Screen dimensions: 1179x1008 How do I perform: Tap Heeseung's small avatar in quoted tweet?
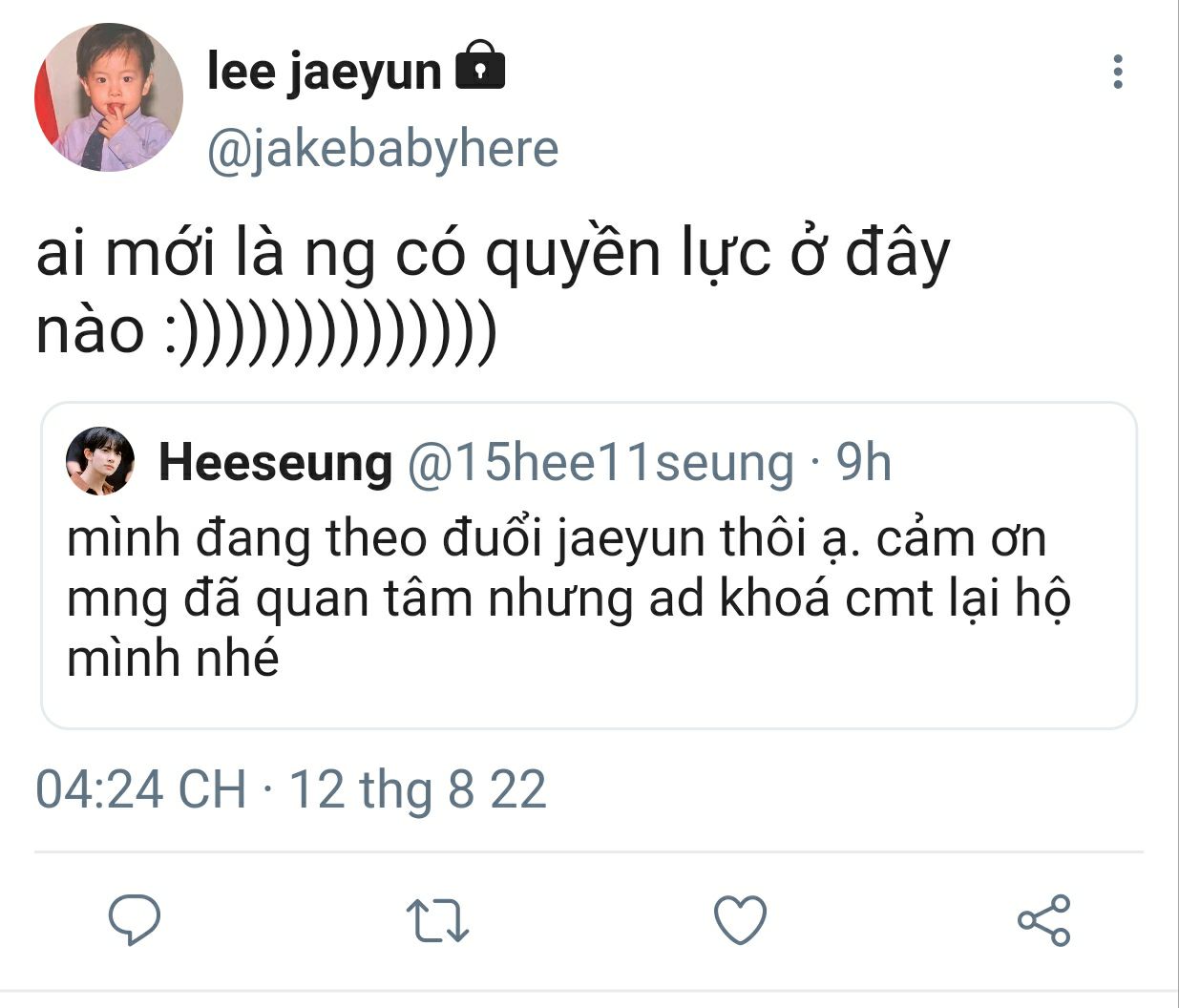99,461
